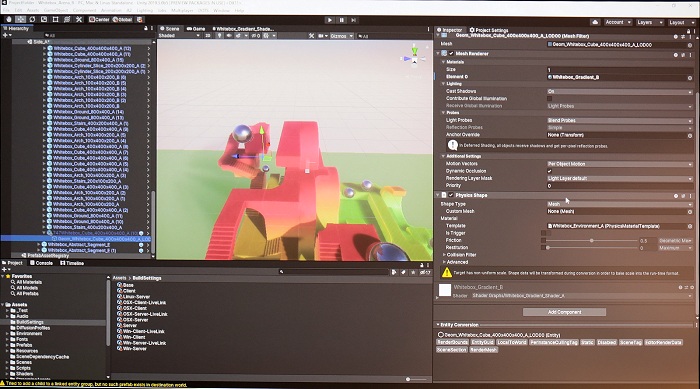Click the Pause button in toolbar
This screenshot has width=700, height=389.
pos(342,20)
